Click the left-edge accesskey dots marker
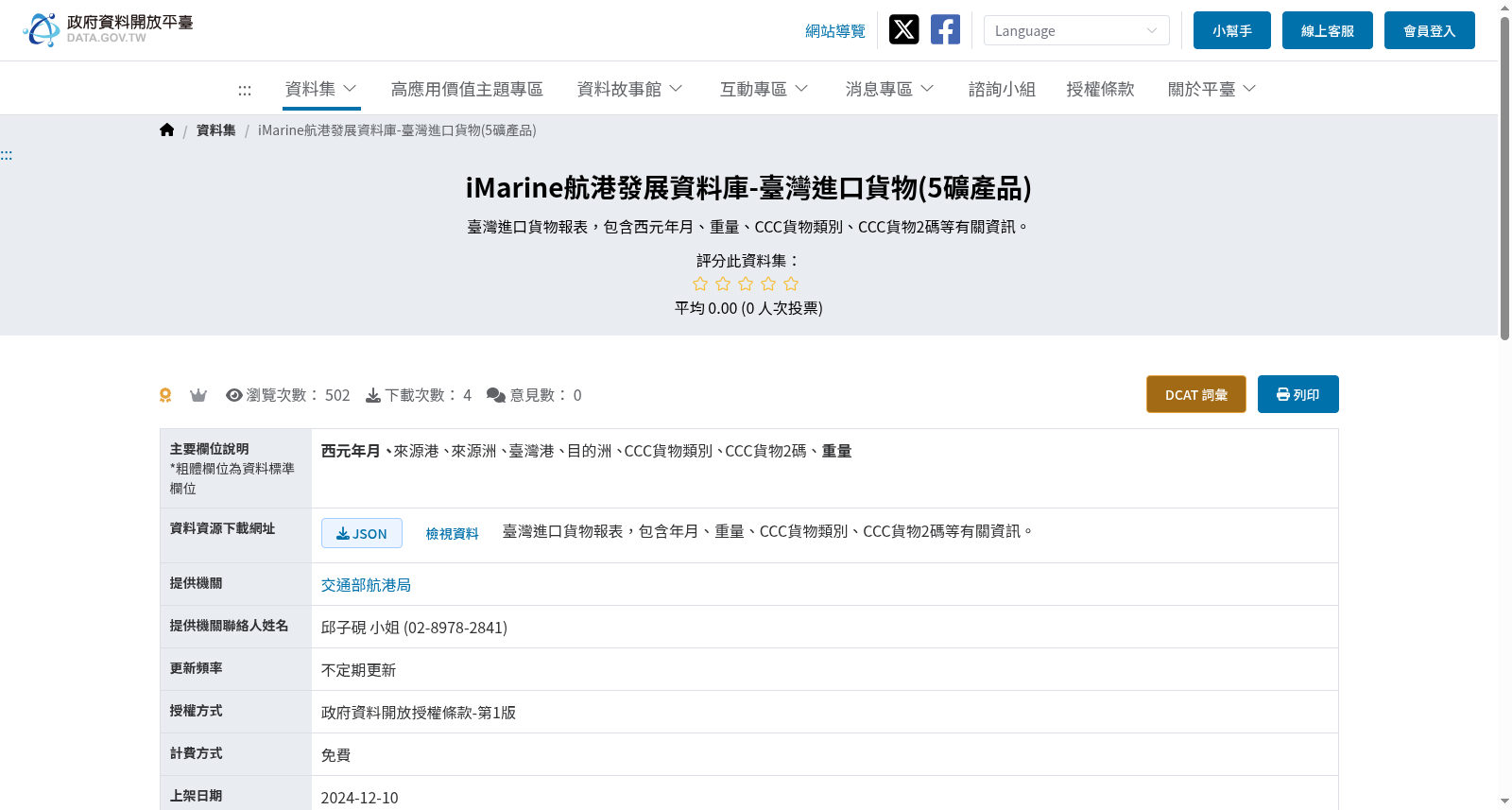Screen dimensions: 1512x810 point(6,155)
